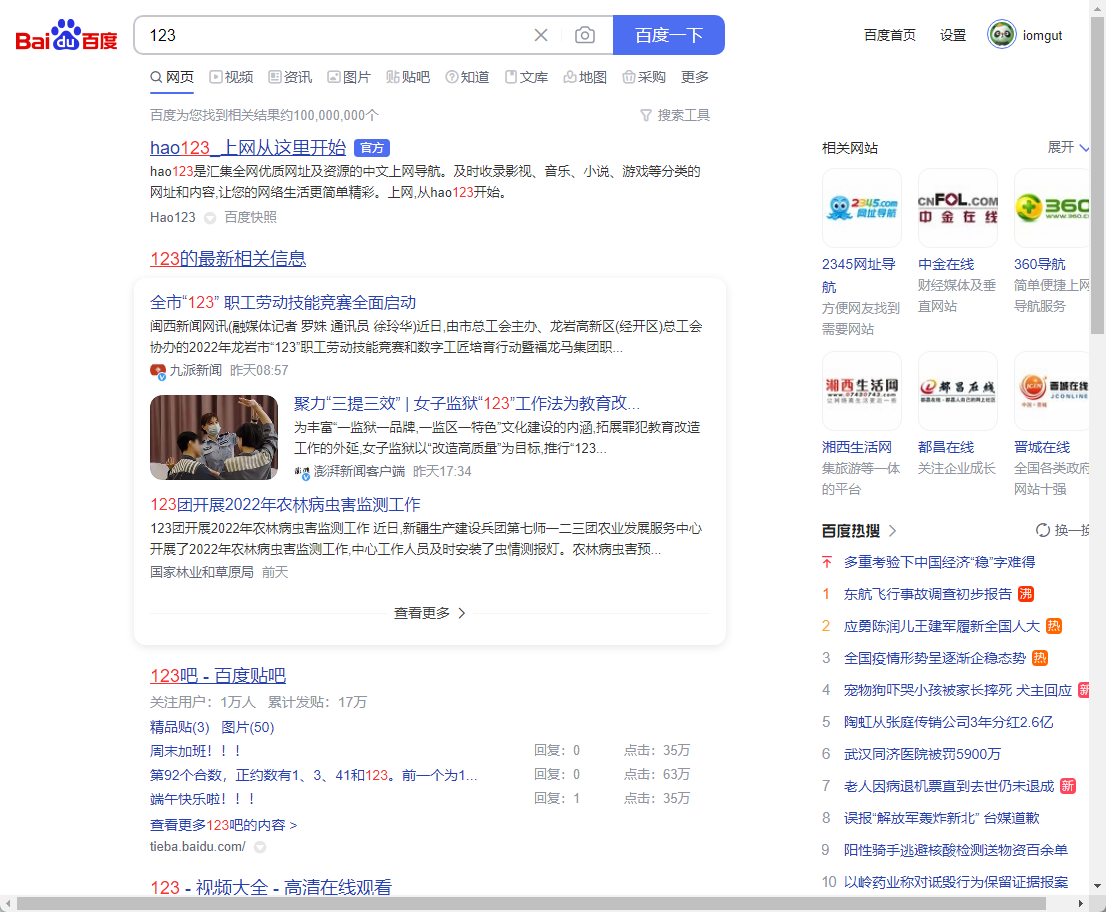Image resolution: width=1106 pixels, height=912 pixels.
Task: Open the 百度热搜 heading arrow
Action: (x=892, y=530)
